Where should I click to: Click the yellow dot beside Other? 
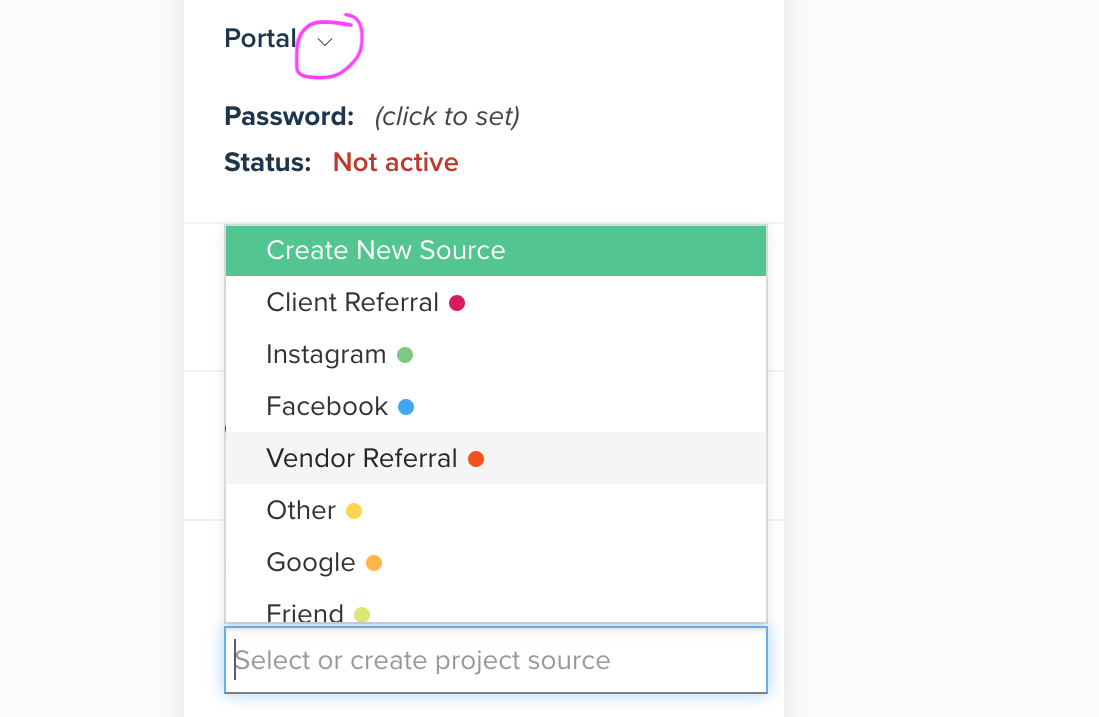pyautogui.click(x=354, y=510)
